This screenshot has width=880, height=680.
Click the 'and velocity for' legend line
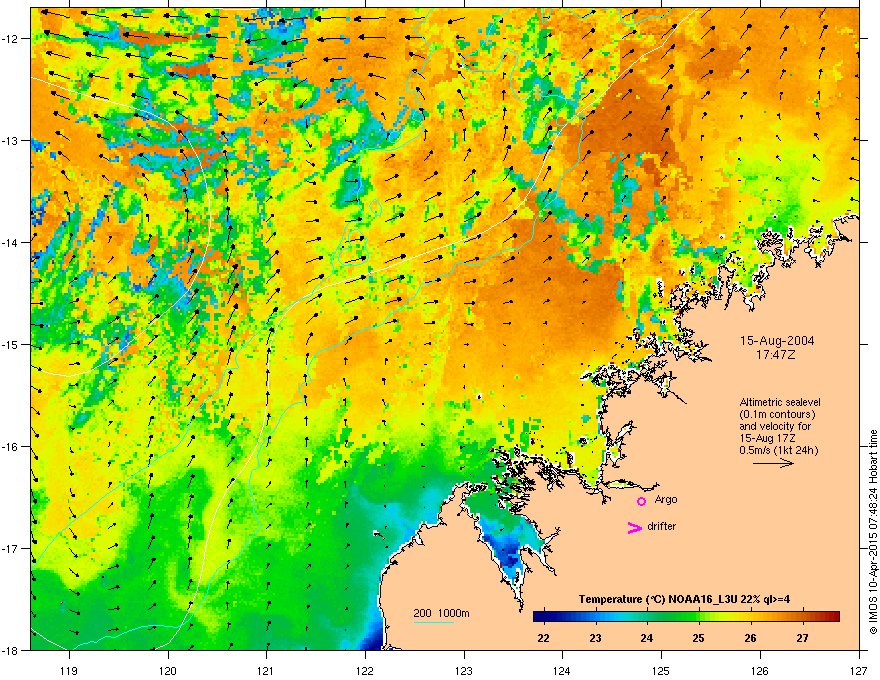(x=774, y=426)
